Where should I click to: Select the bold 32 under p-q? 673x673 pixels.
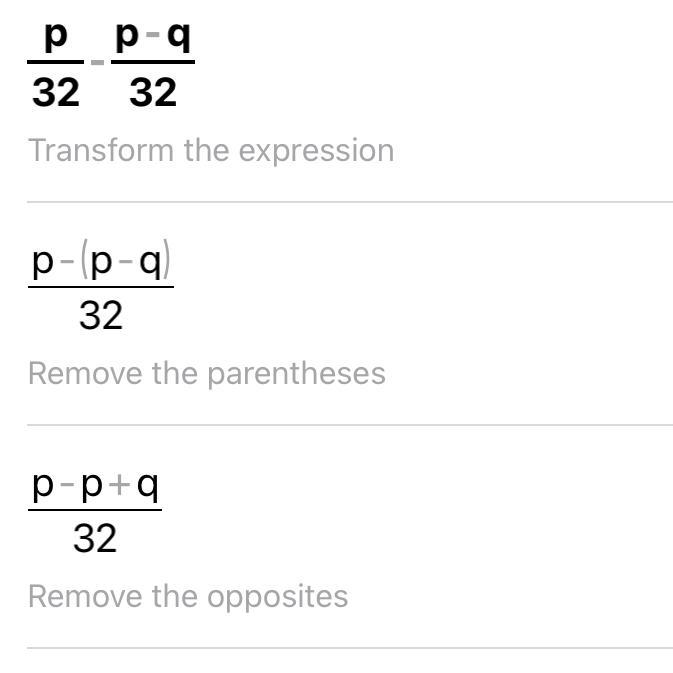coord(153,92)
